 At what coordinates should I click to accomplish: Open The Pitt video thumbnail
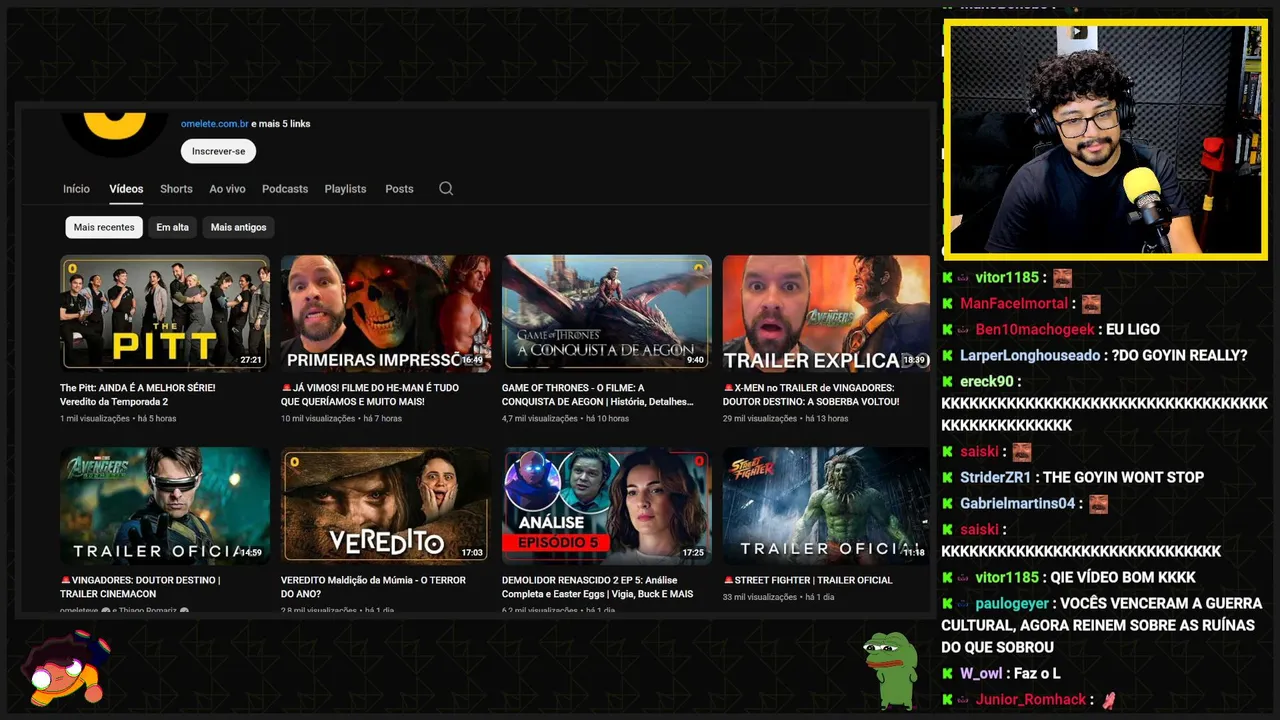tap(165, 313)
